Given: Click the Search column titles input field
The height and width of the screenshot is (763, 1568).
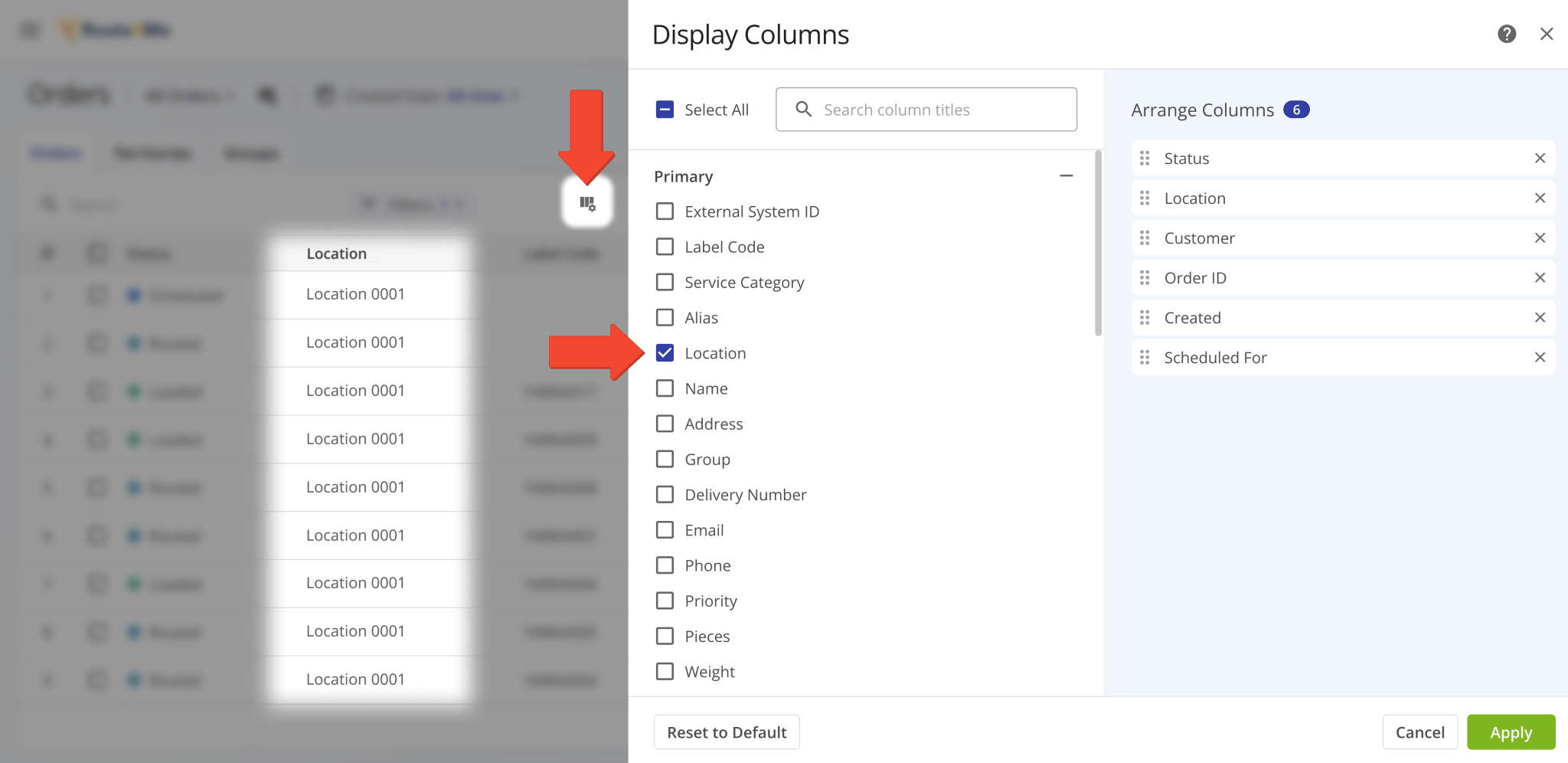Looking at the screenshot, I should [926, 109].
